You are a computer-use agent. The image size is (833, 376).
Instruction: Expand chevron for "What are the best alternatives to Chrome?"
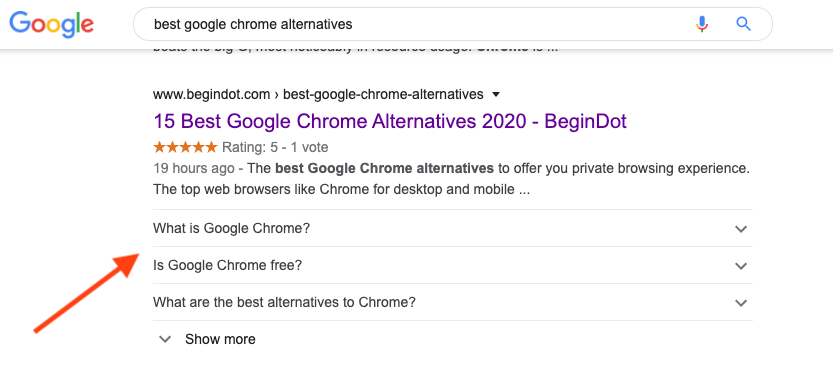[741, 303]
